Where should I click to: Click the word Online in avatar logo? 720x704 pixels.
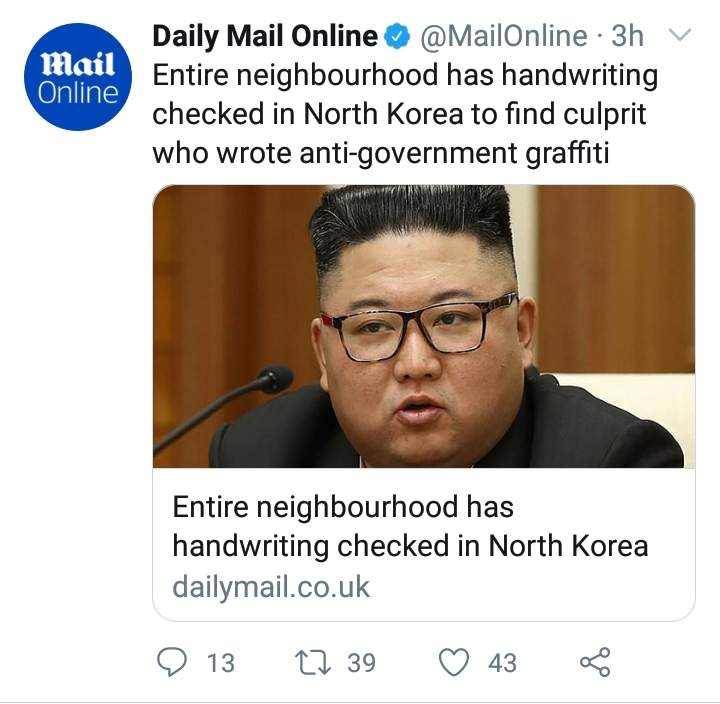point(78,93)
